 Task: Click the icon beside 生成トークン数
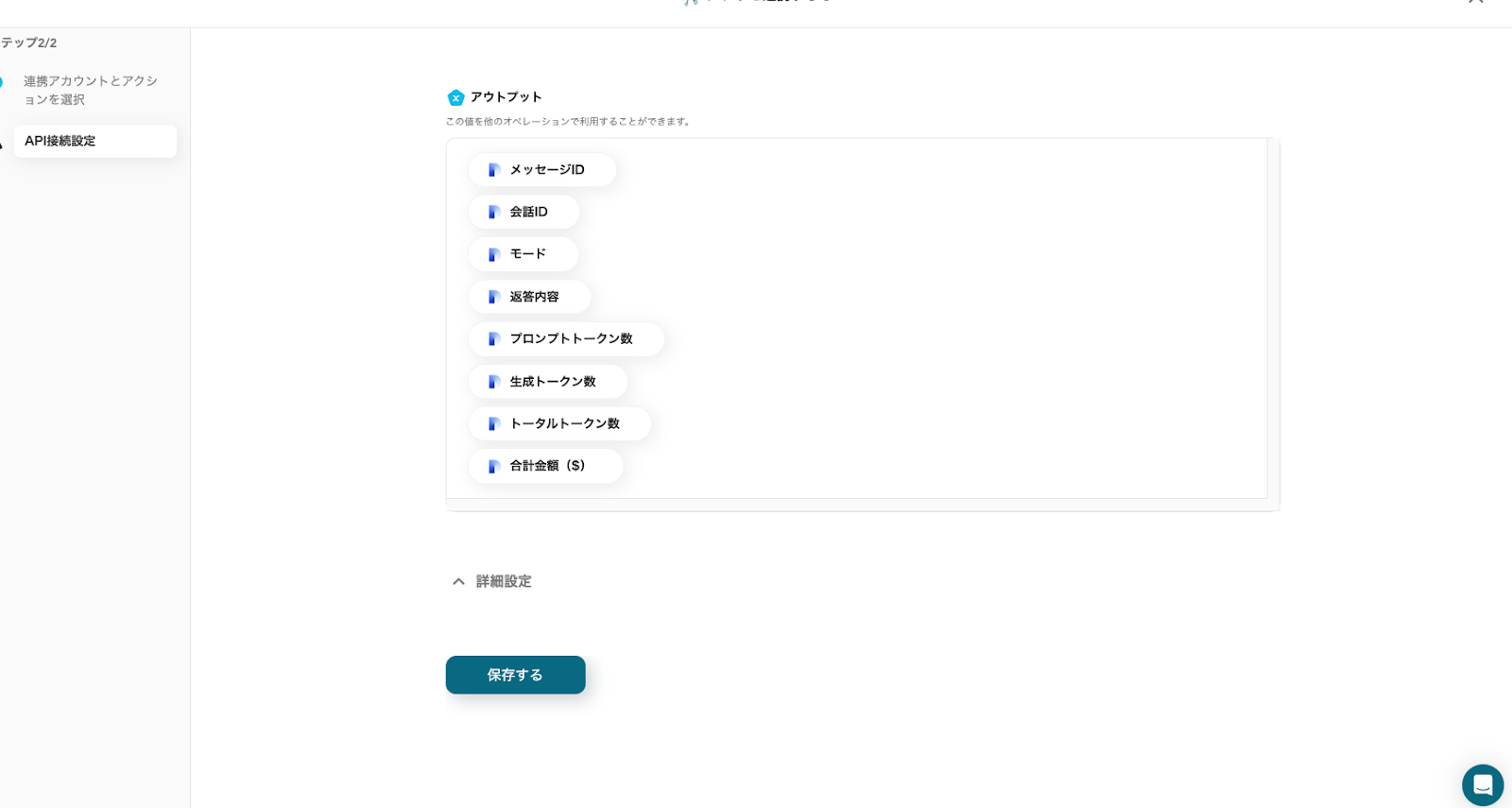point(493,382)
